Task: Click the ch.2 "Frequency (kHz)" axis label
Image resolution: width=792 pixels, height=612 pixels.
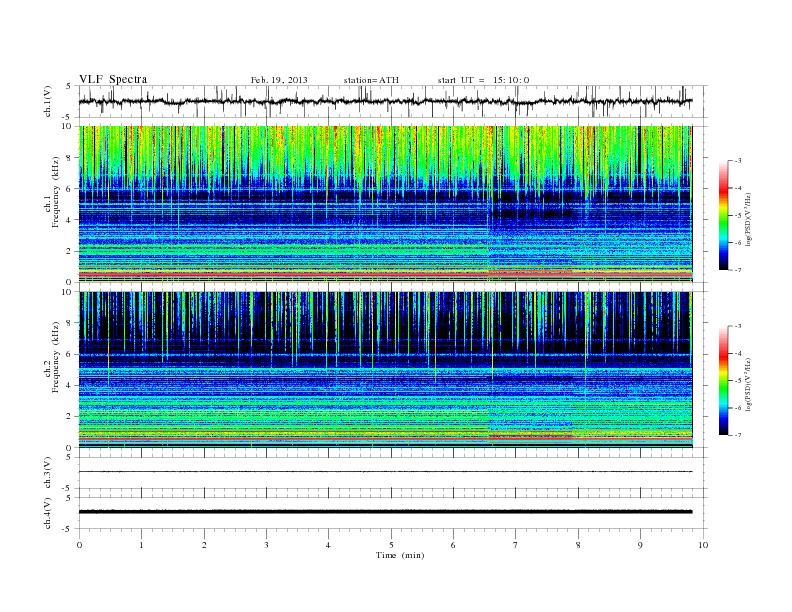Action: [56, 356]
